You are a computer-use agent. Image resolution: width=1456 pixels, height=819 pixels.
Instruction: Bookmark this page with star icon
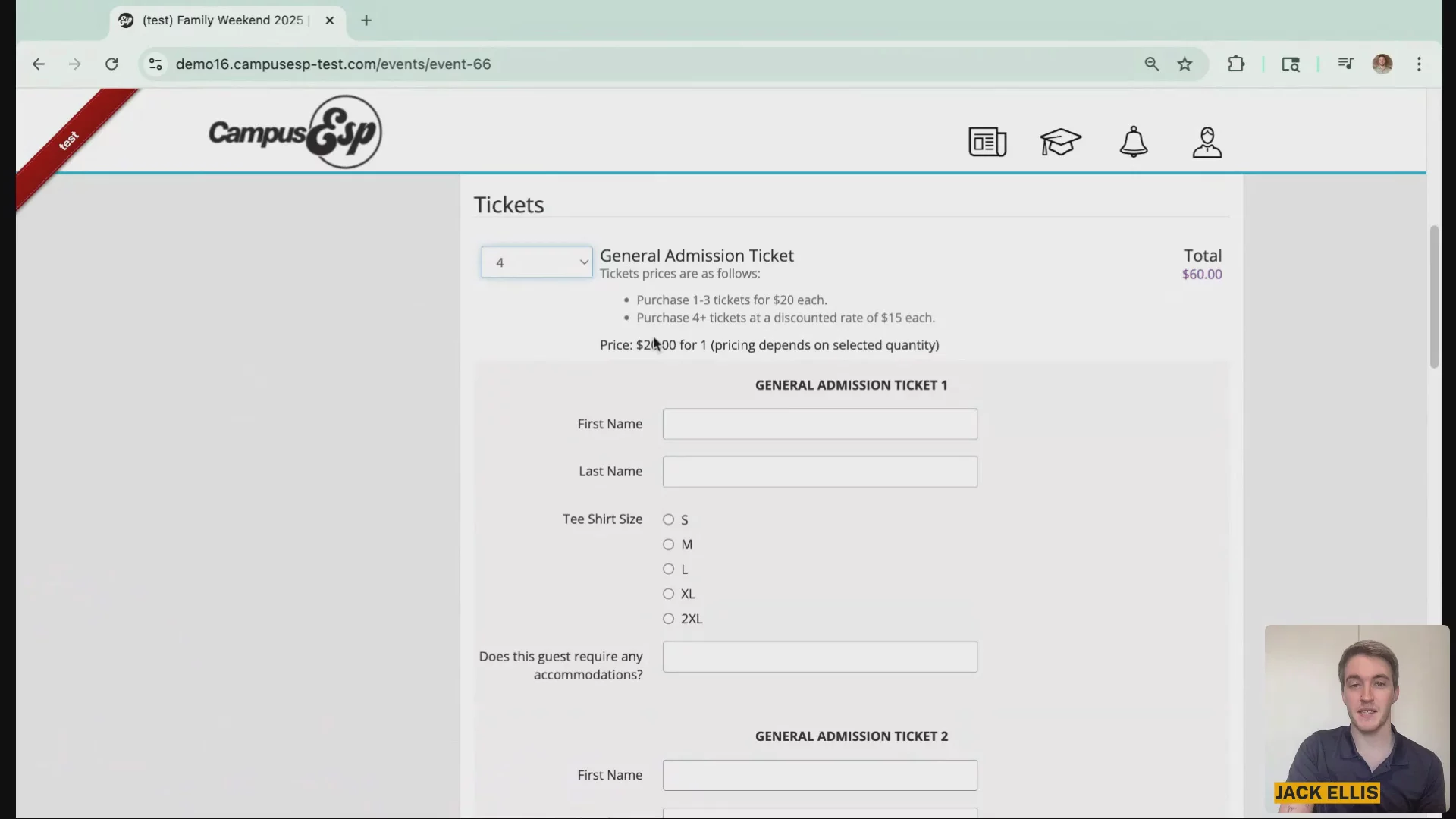[x=1185, y=64]
